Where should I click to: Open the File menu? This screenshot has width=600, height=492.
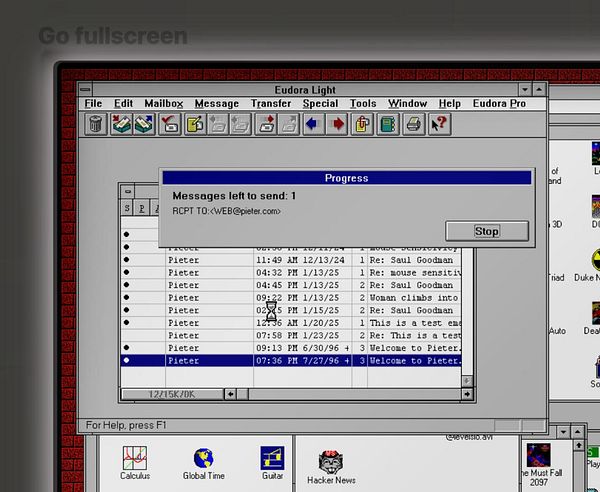pyautogui.click(x=93, y=104)
